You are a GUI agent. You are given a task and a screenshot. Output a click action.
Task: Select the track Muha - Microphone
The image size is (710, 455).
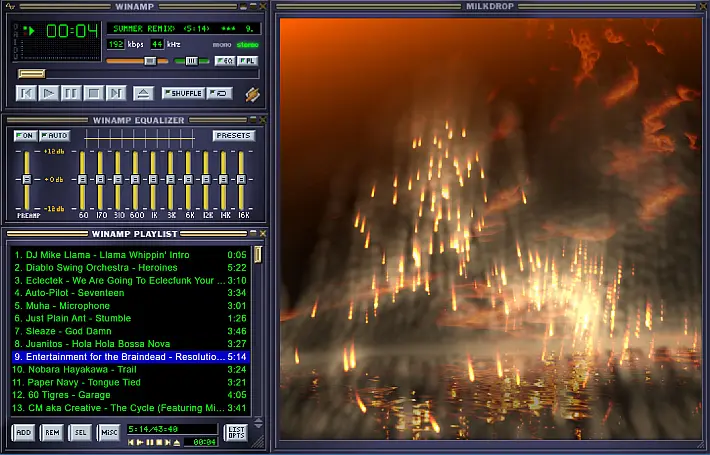tap(130, 306)
